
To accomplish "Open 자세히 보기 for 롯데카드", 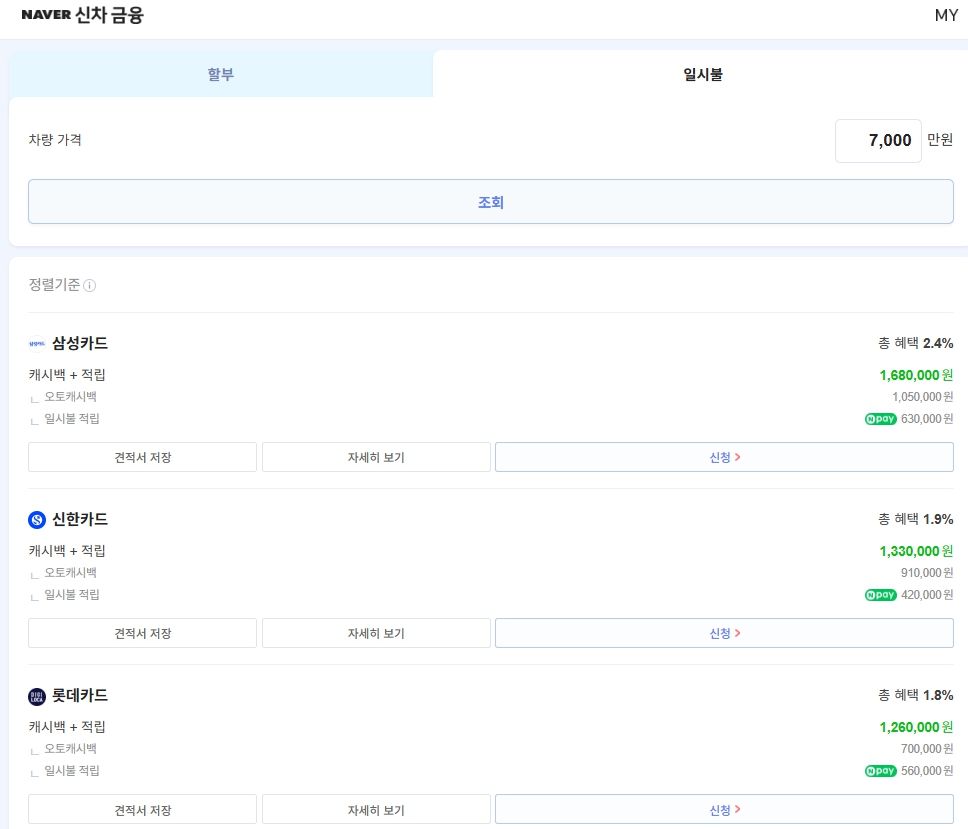I will [x=376, y=809].
